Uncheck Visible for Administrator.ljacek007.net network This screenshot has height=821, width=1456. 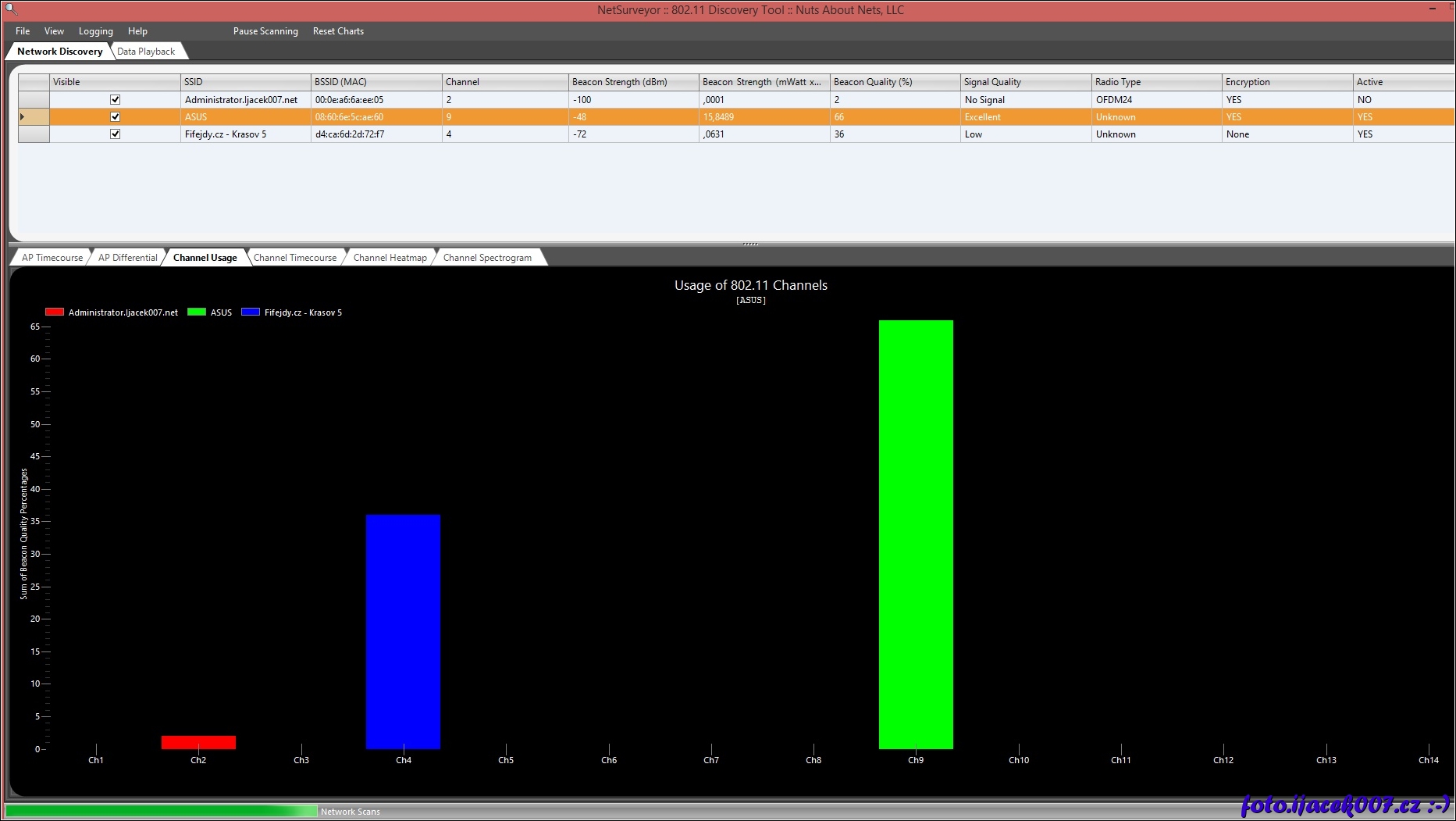[115, 100]
